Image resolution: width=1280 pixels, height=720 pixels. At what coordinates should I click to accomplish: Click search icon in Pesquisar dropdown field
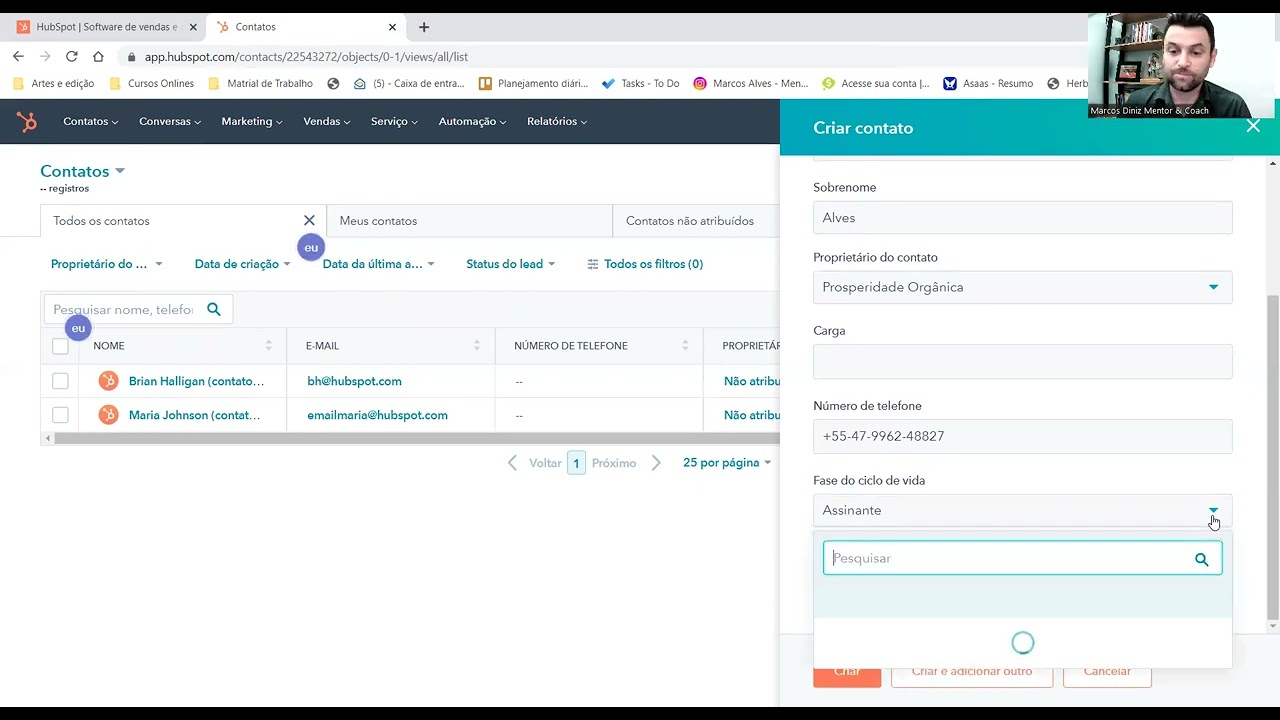[1201, 559]
